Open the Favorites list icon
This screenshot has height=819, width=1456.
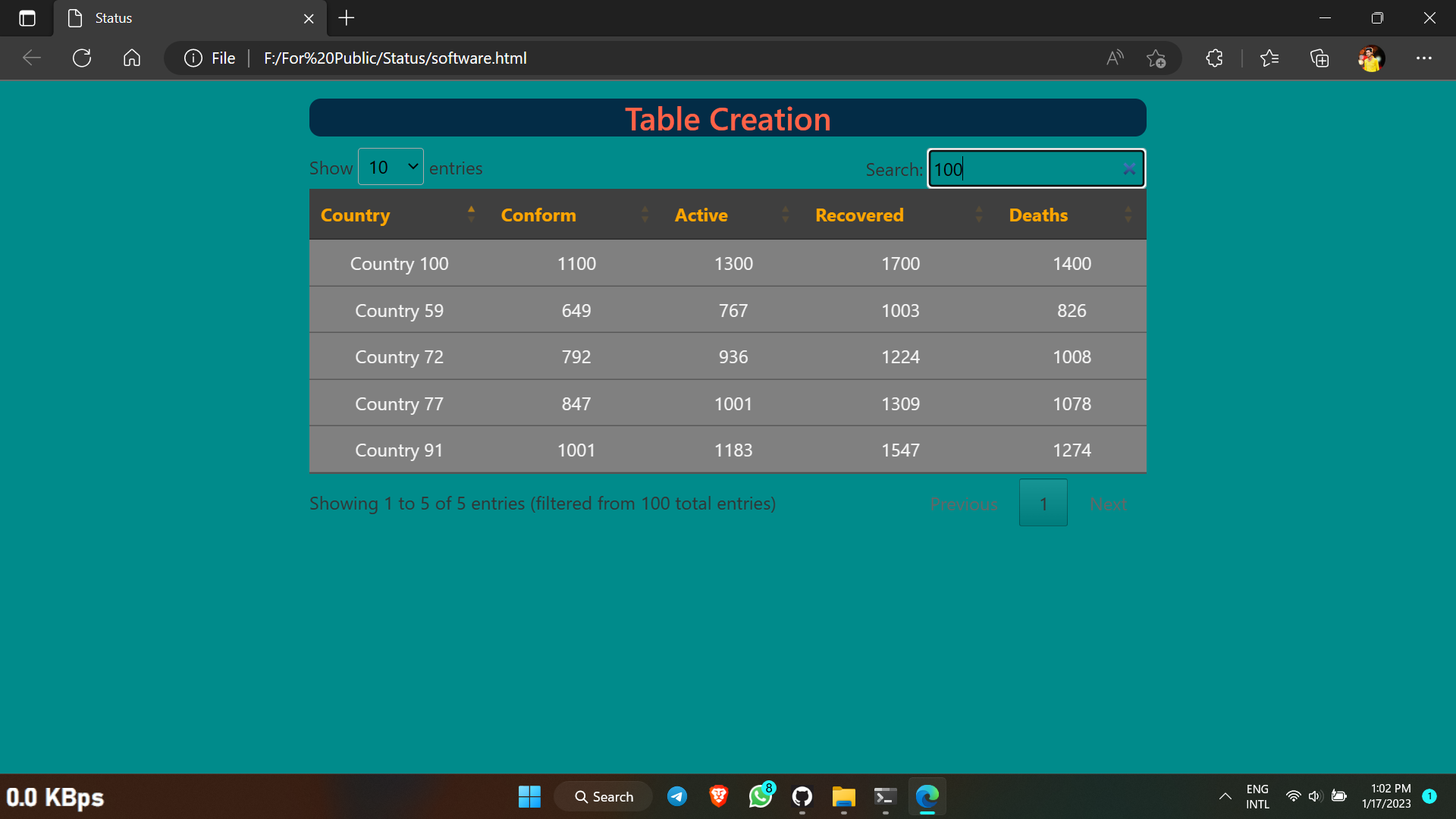(x=1269, y=58)
